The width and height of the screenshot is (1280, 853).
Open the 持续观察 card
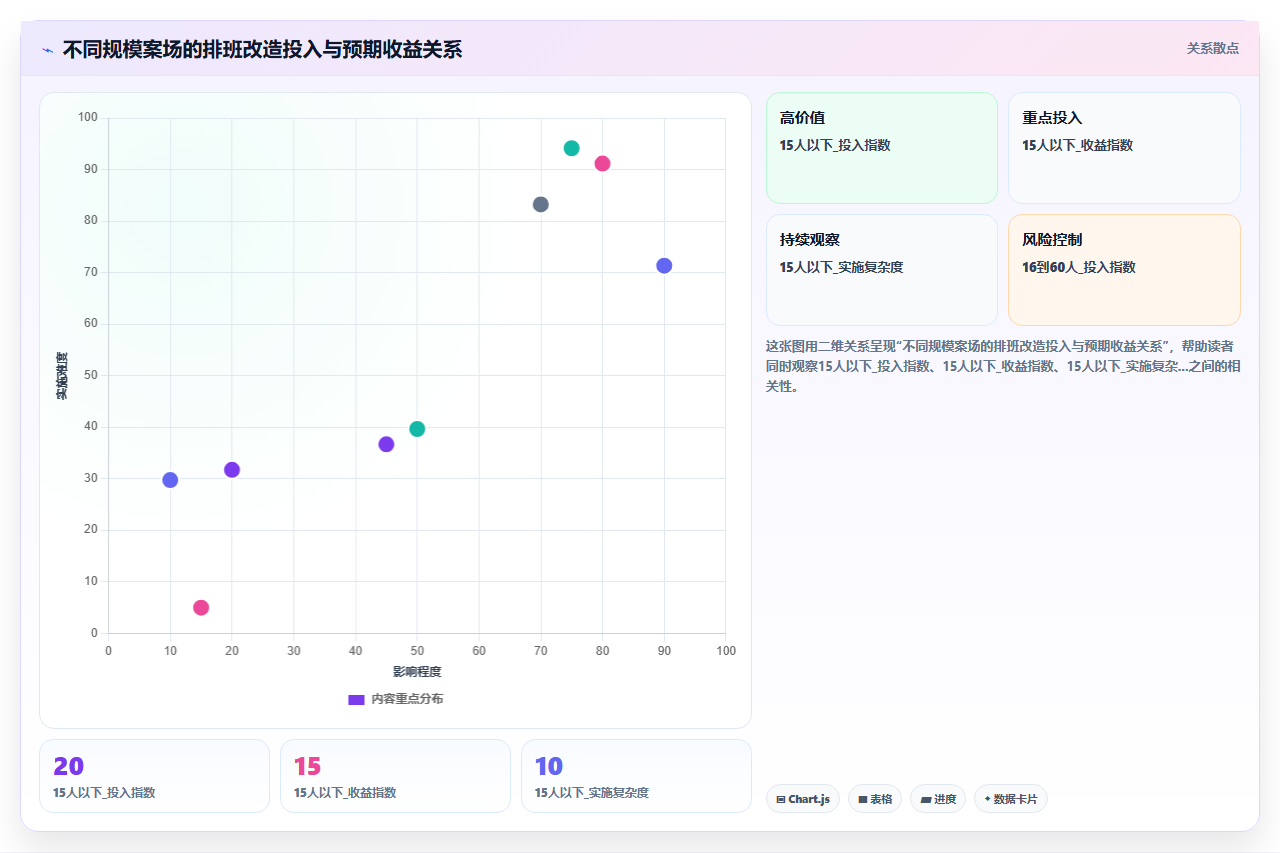pyautogui.click(x=882, y=270)
